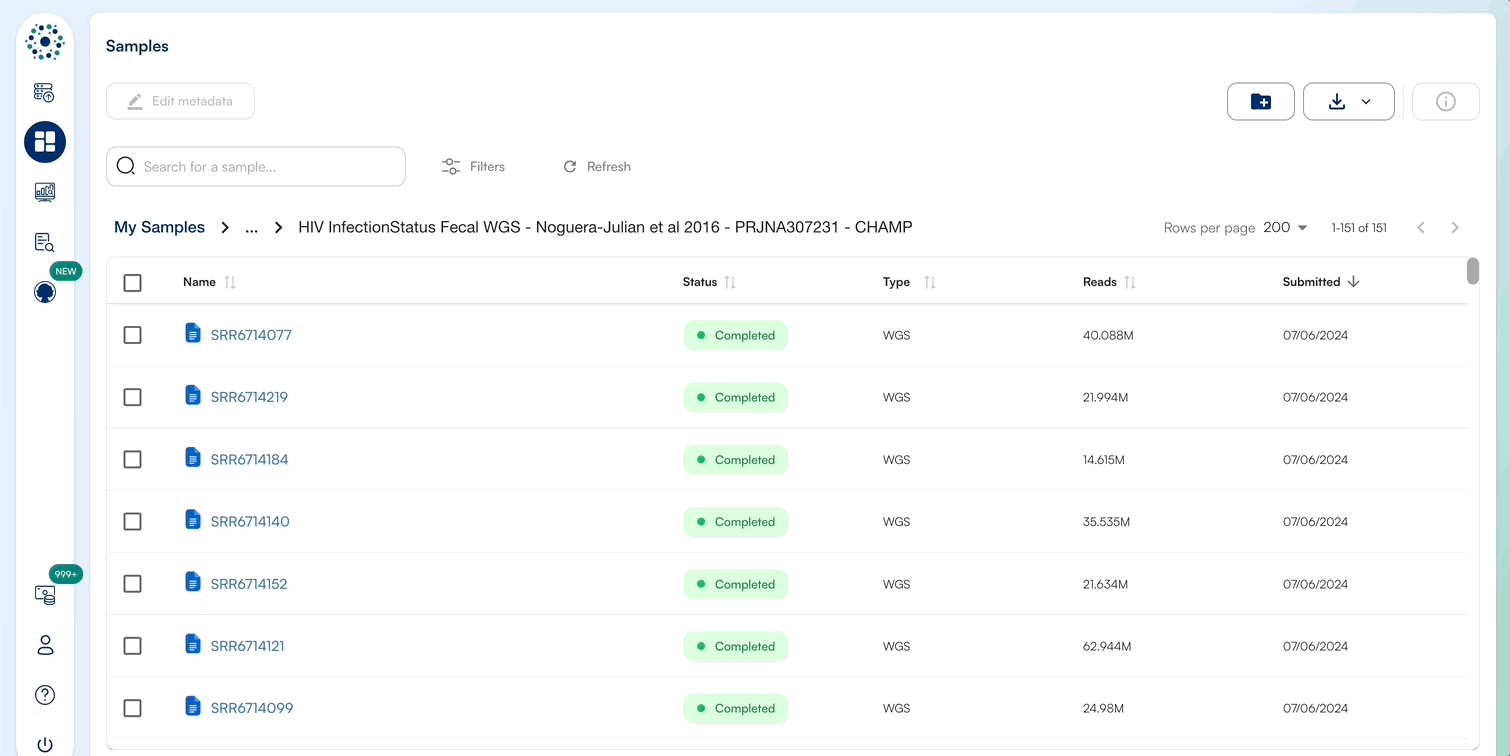Click the document search icon in sidebar
This screenshot has height=756, width=1510.
(x=44, y=242)
